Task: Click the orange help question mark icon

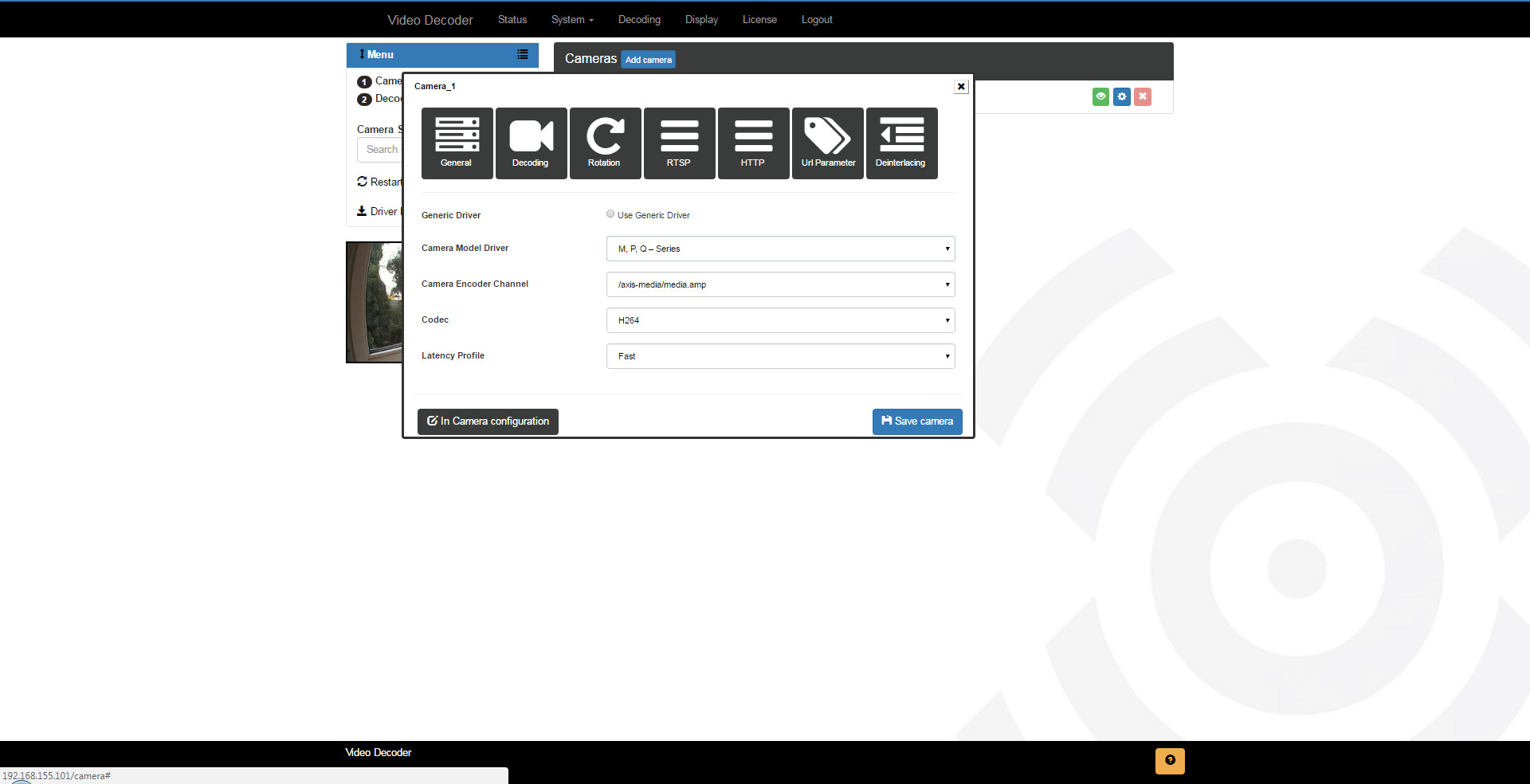Action: [1169, 760]
